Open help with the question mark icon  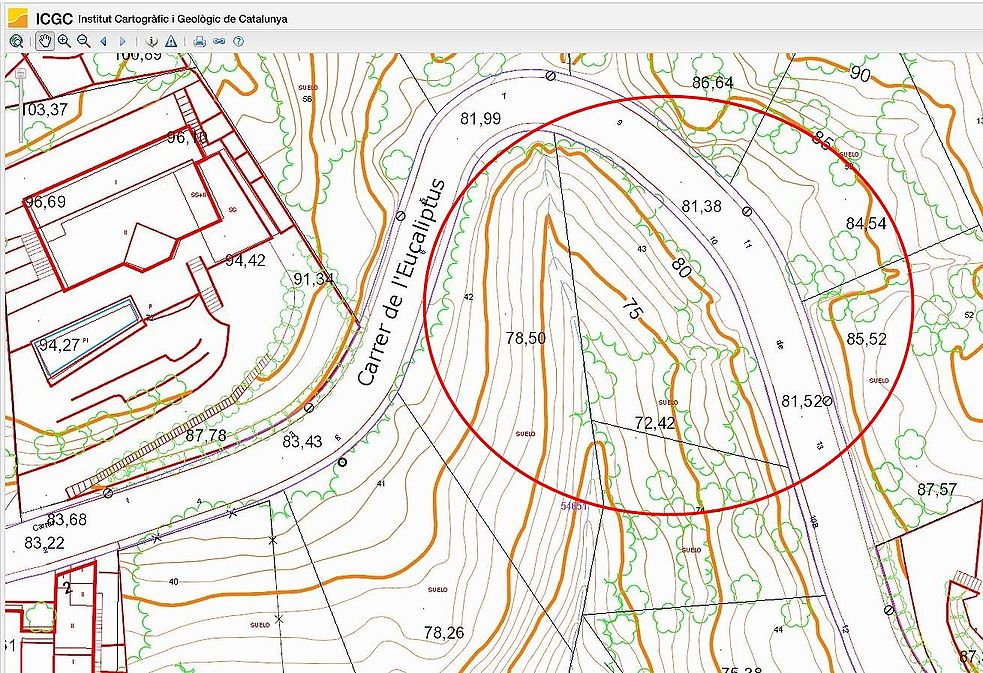[x=238, y=41]
